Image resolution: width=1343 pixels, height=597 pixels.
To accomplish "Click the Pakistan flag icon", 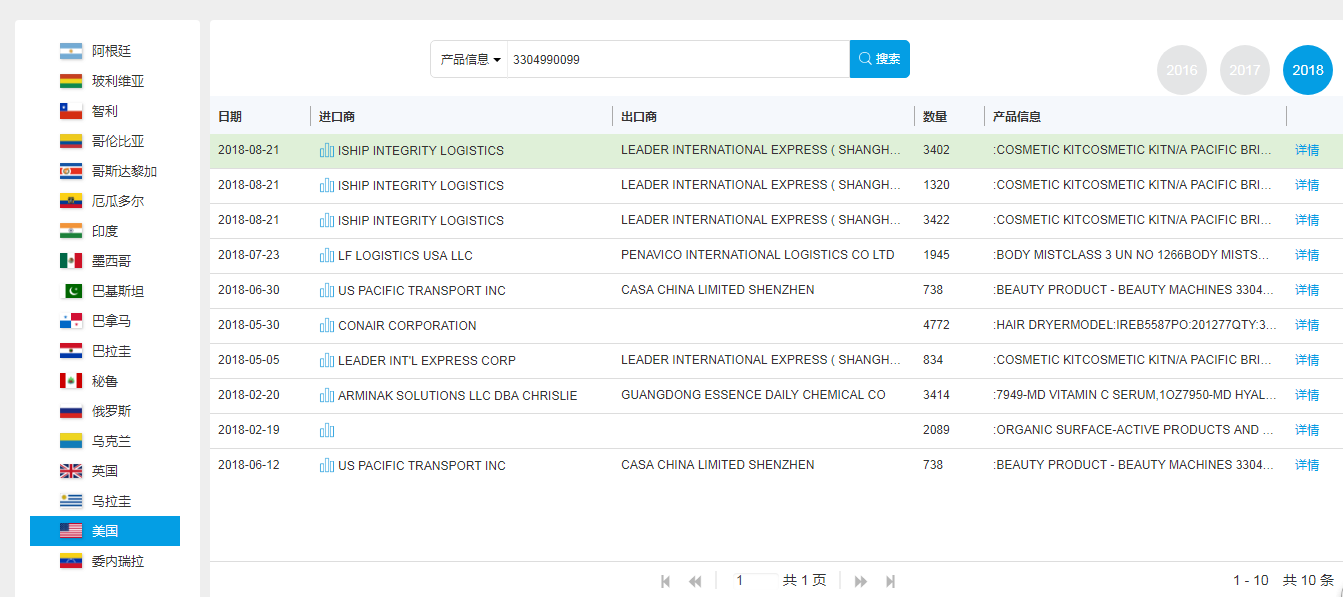I will coord(71,291).
